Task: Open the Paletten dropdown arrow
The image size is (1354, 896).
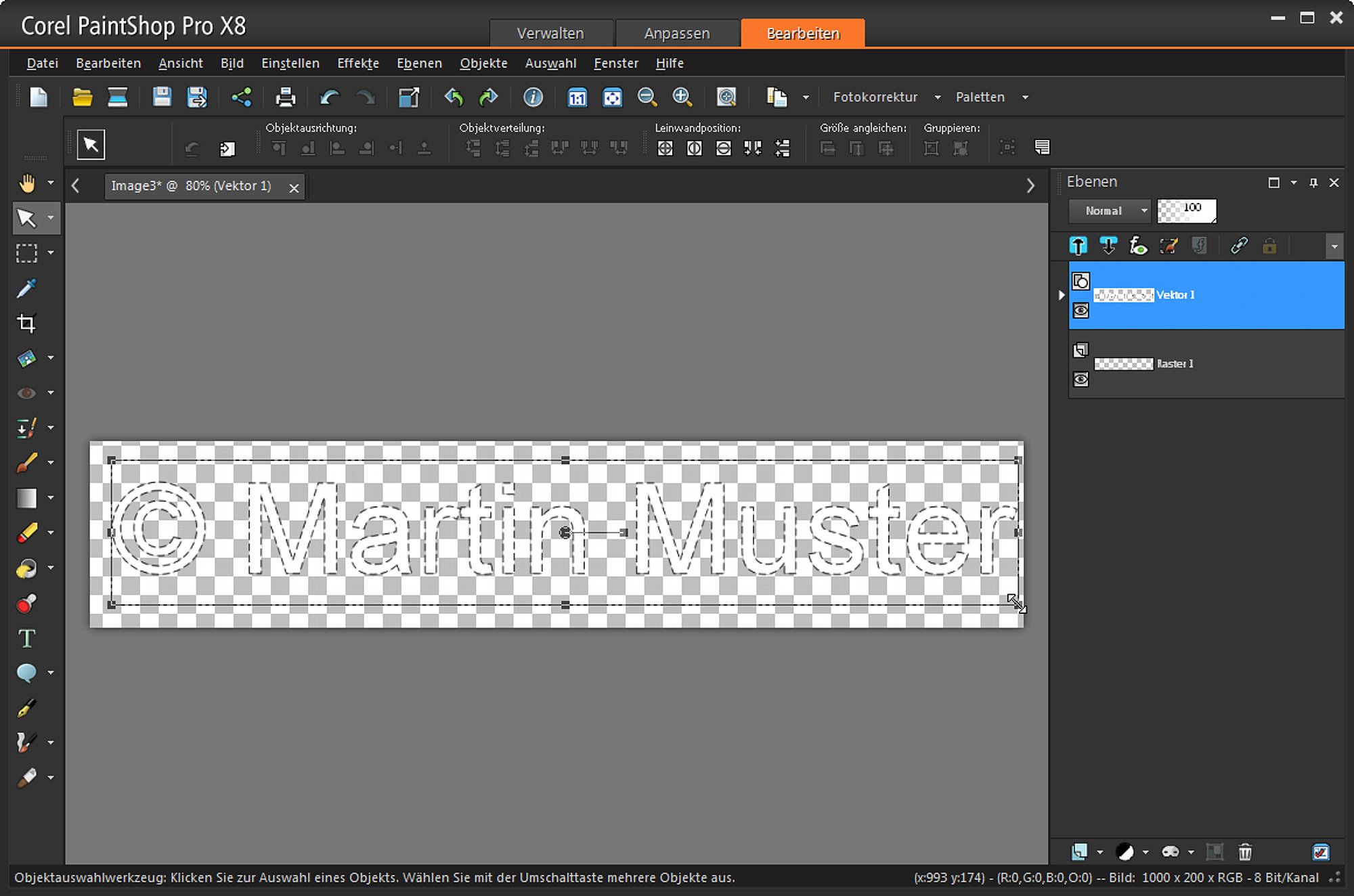Action: pos(1026,97)
